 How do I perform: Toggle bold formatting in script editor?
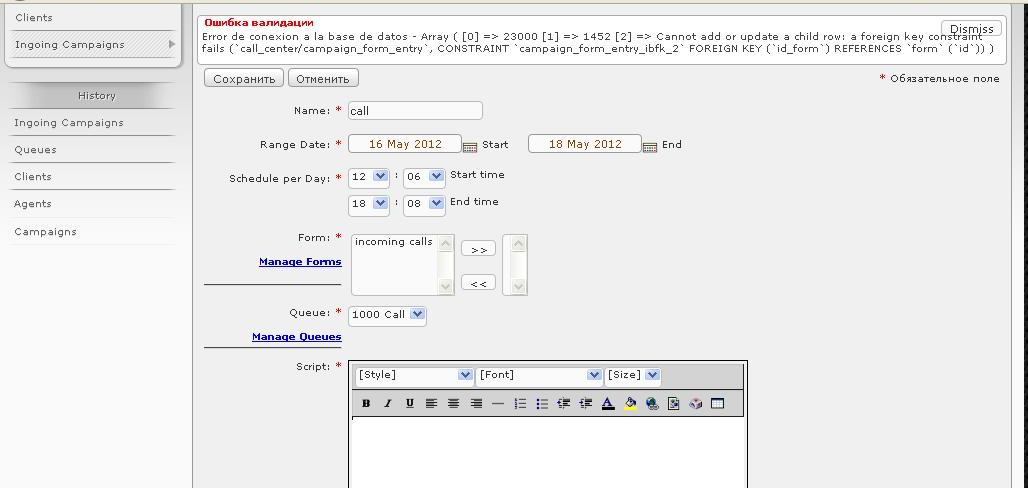tap(366, 403)
